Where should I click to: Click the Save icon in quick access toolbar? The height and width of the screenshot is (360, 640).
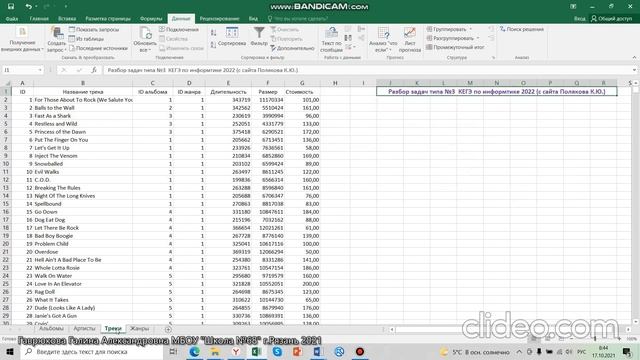click(11, 7)
